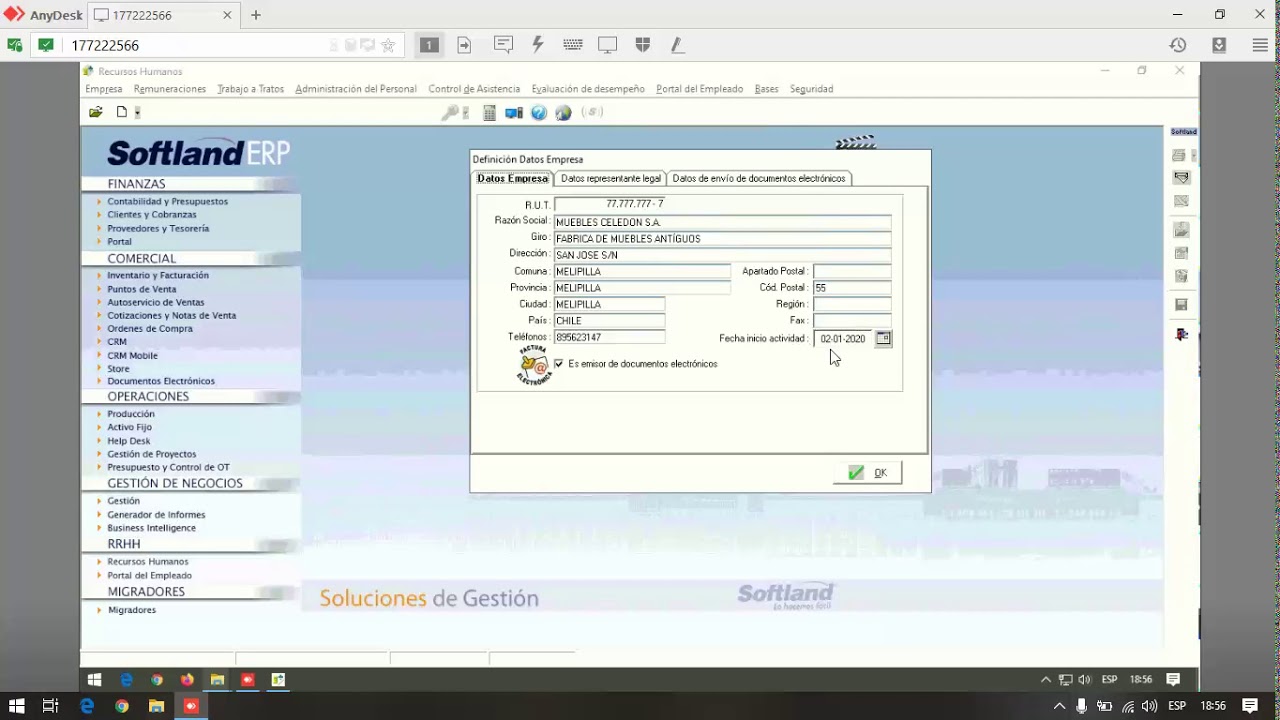Viewport: 1280px width, 720px height.
Task: Open the Administración del Personal menu
Action: [x=356, y=89]
